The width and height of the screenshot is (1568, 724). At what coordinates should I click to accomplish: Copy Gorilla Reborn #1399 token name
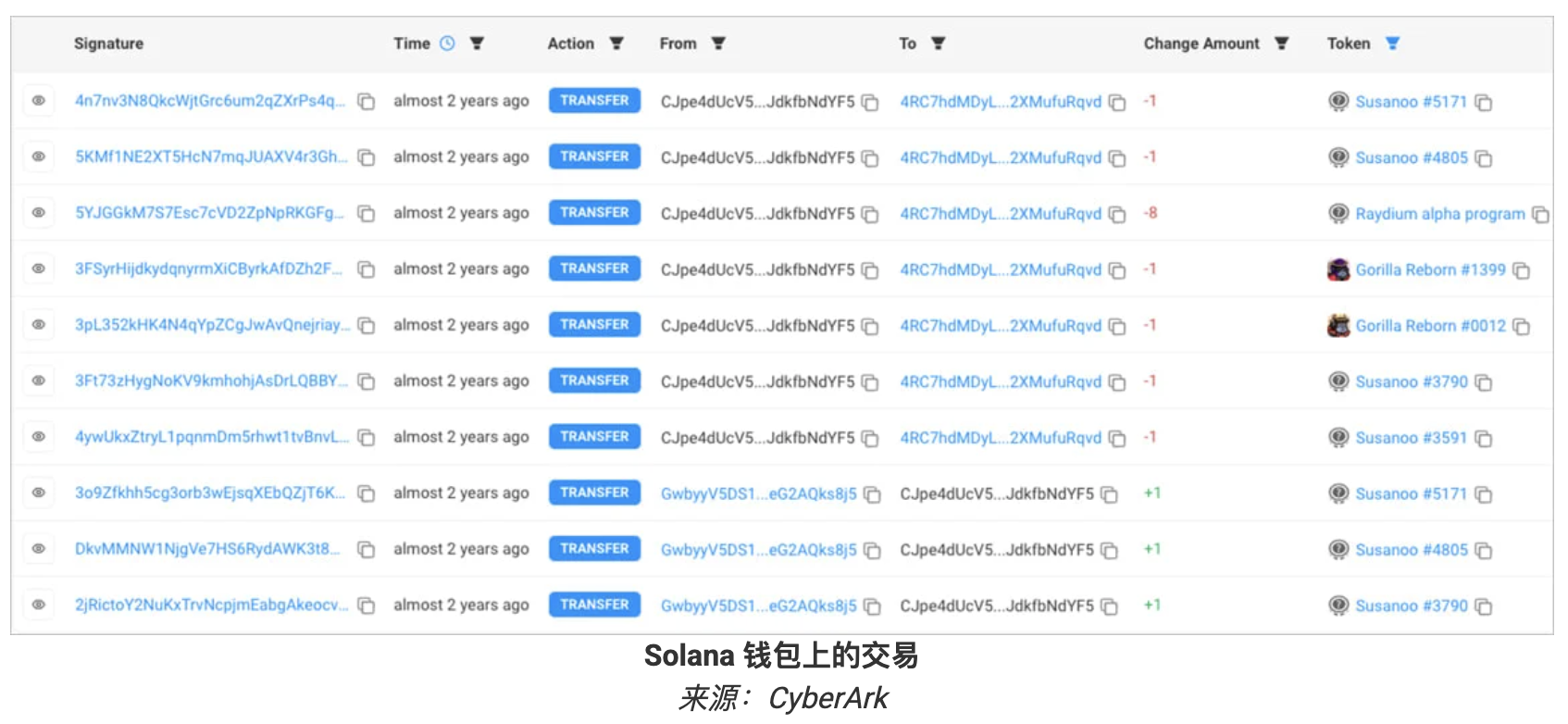tap(1522, 271)
